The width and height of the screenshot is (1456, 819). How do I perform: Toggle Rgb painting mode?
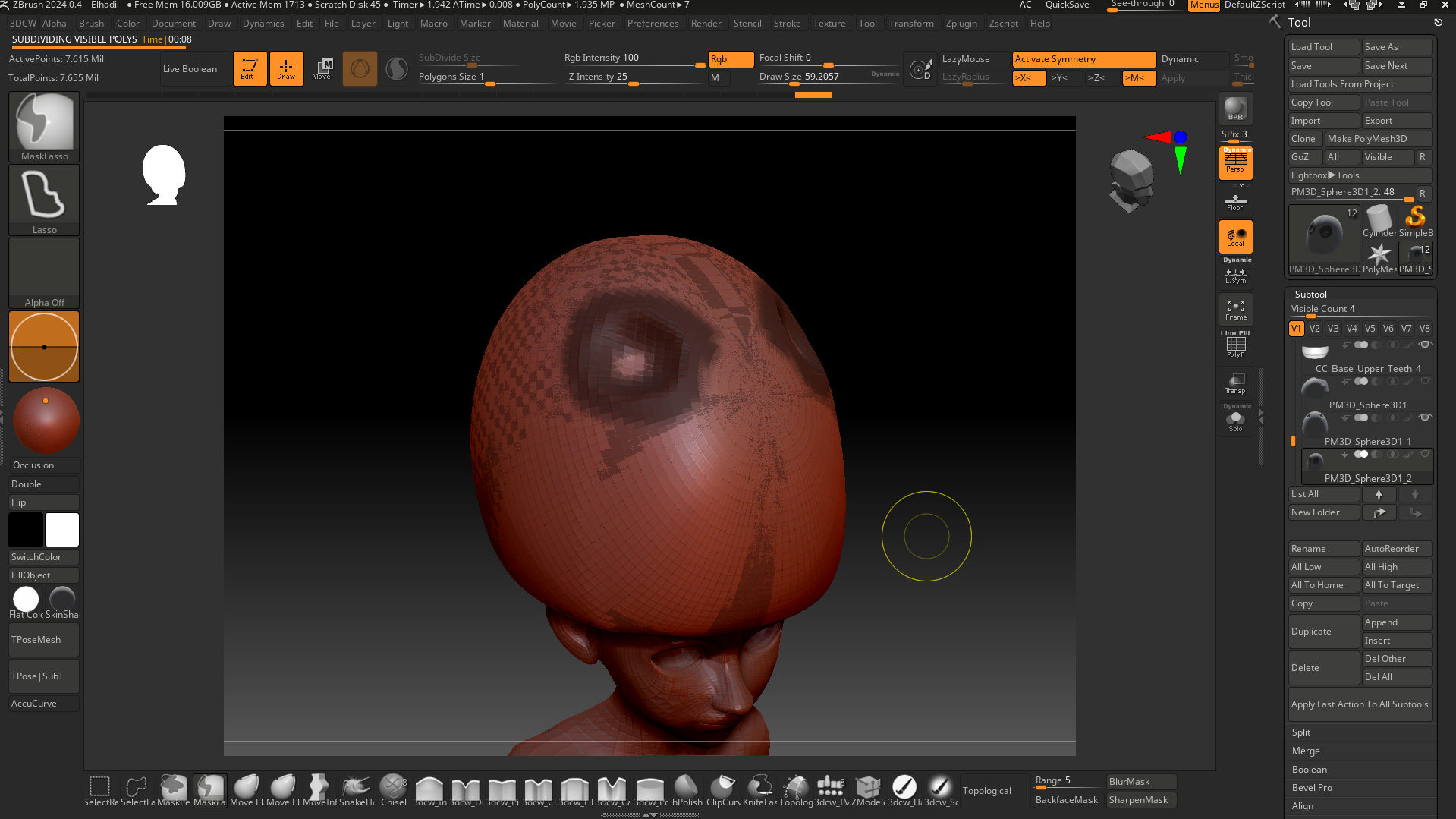click(x=731, y=59)
